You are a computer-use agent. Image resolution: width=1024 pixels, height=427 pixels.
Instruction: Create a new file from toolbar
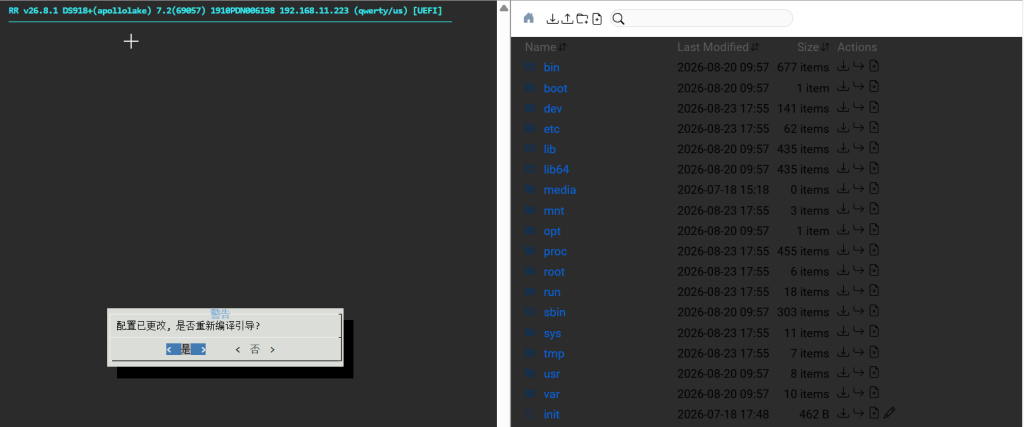(597, 19)
